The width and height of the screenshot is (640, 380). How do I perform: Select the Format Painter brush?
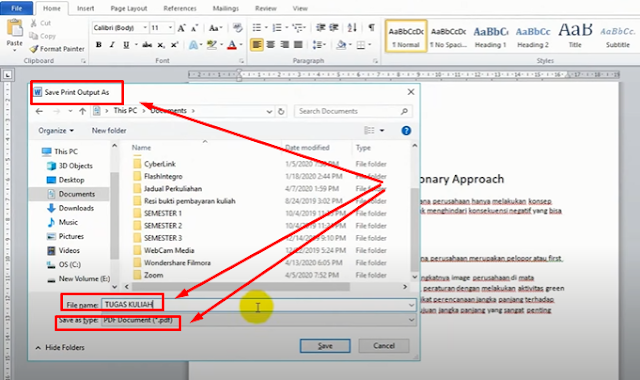point(34,49)
